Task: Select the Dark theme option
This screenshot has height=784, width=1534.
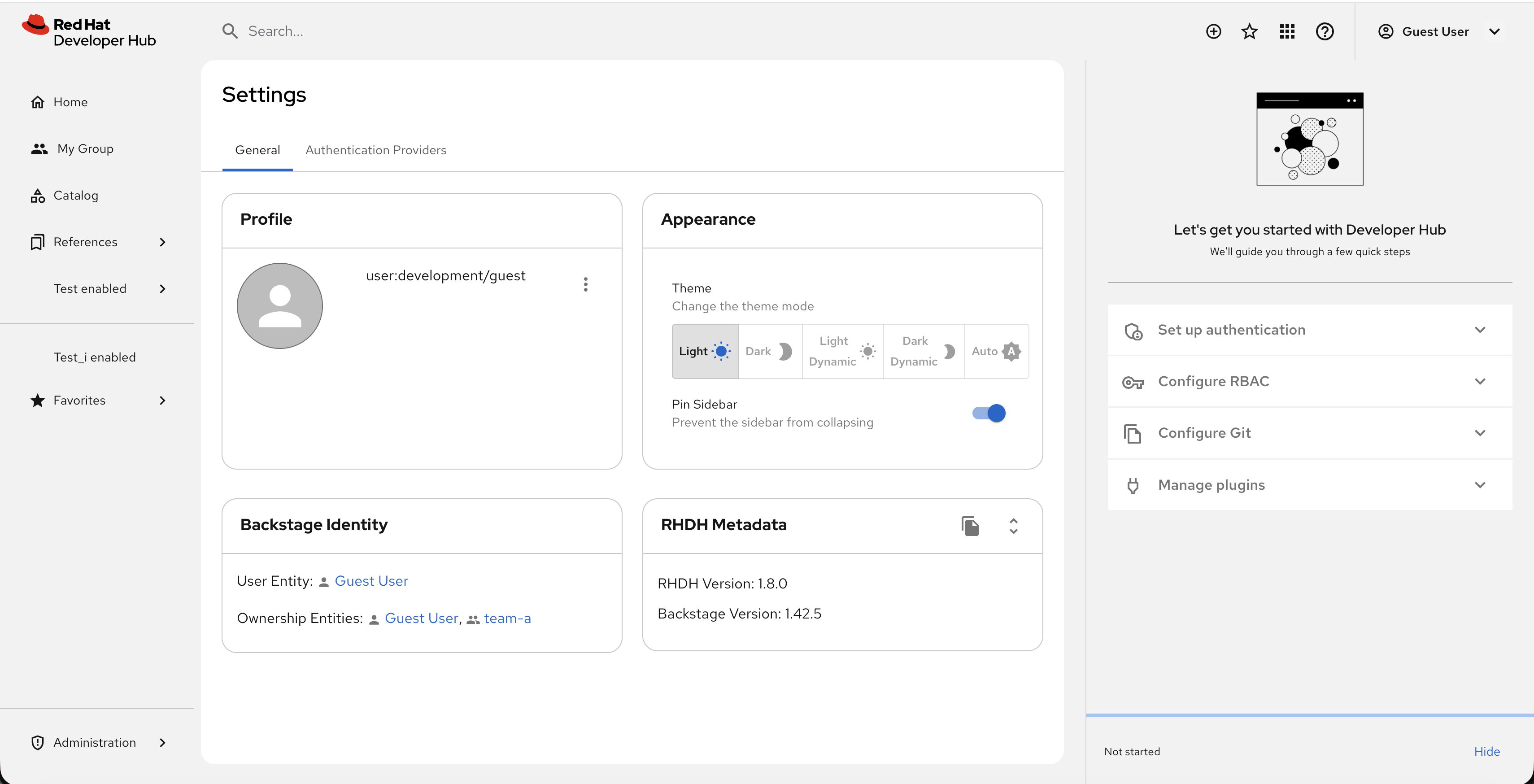Action: 769,351
